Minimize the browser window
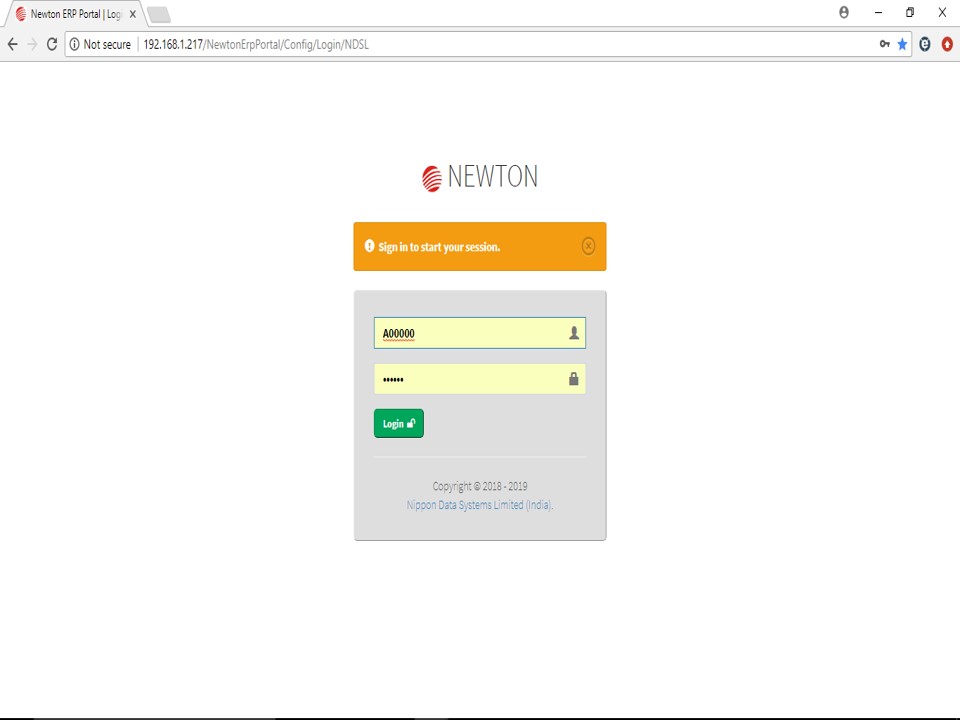The height and width of the screenshot is (720, 960). point(879,12)
